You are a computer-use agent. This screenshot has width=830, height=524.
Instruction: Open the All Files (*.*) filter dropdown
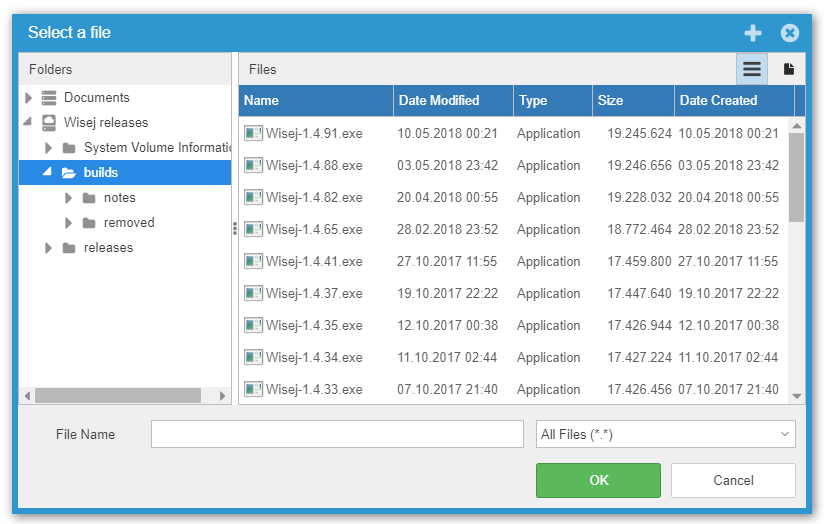tap(665, 434)
